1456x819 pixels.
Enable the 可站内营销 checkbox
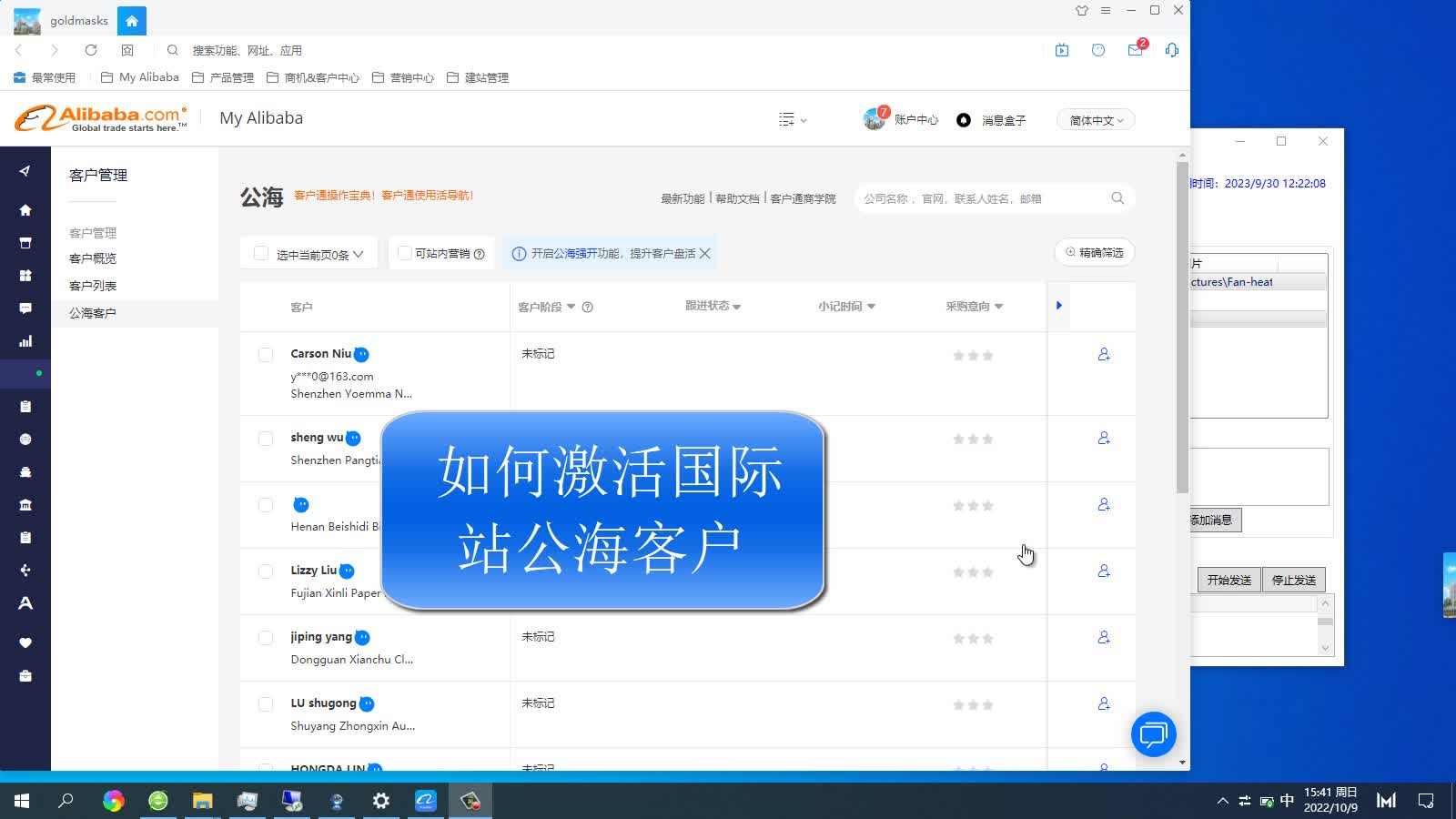pyautogui.click(x=405, y=253)
